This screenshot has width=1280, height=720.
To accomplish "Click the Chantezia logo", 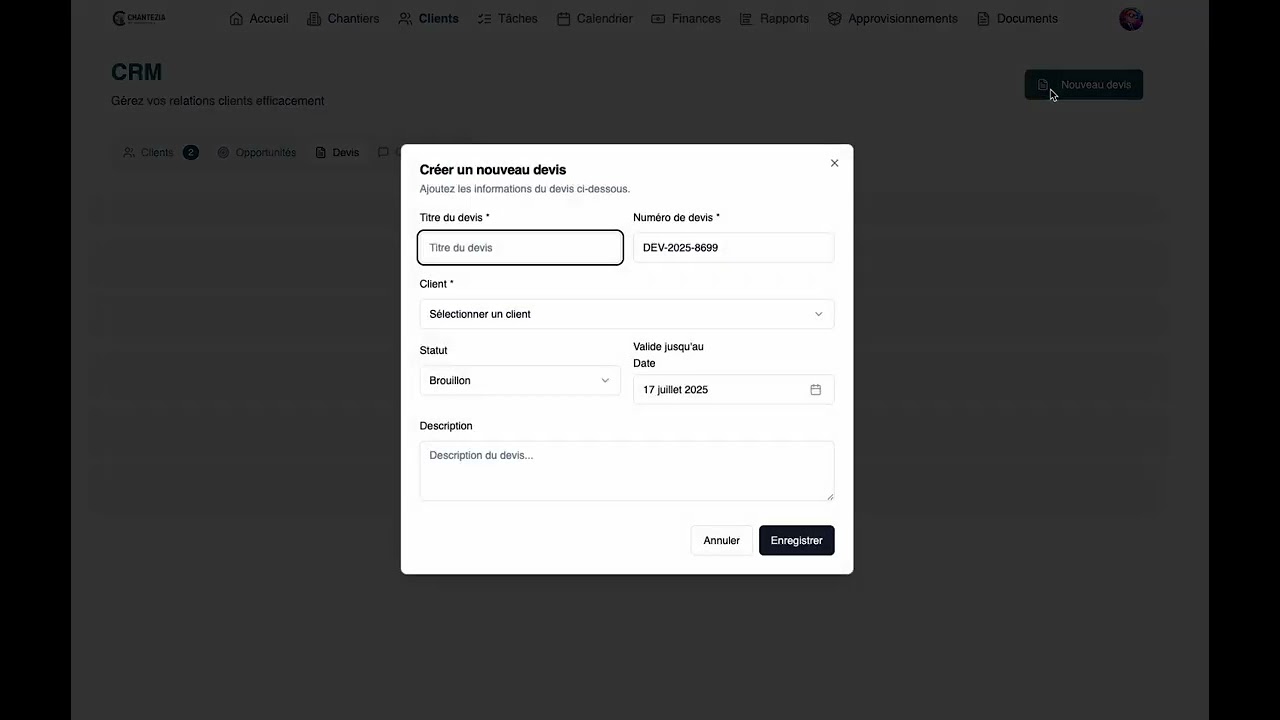I will (x=139, y=18).
